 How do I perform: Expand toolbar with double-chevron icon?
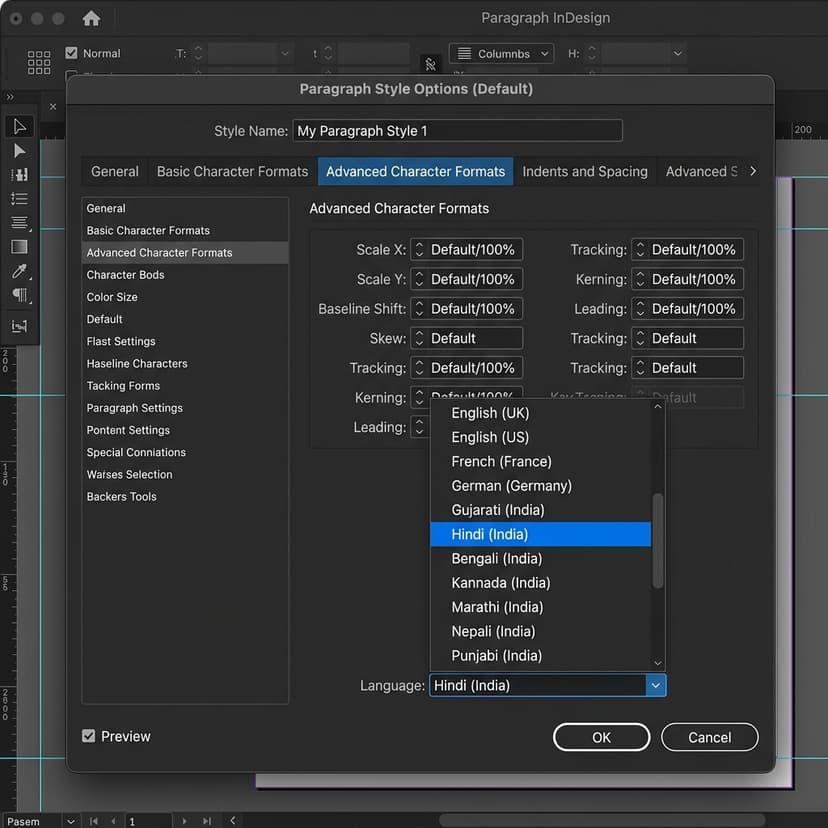click(10, 97)
